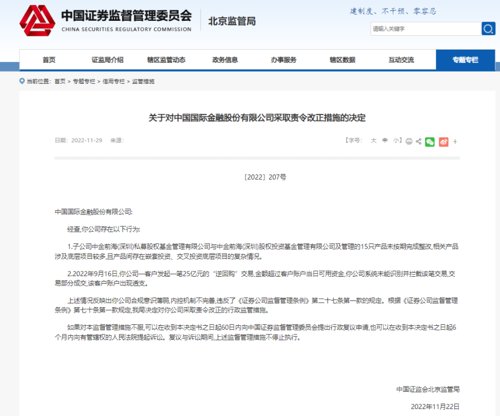Click the plus more-sharing icon
The width and height of the screenshot is (500, 416).
[455, 142]
